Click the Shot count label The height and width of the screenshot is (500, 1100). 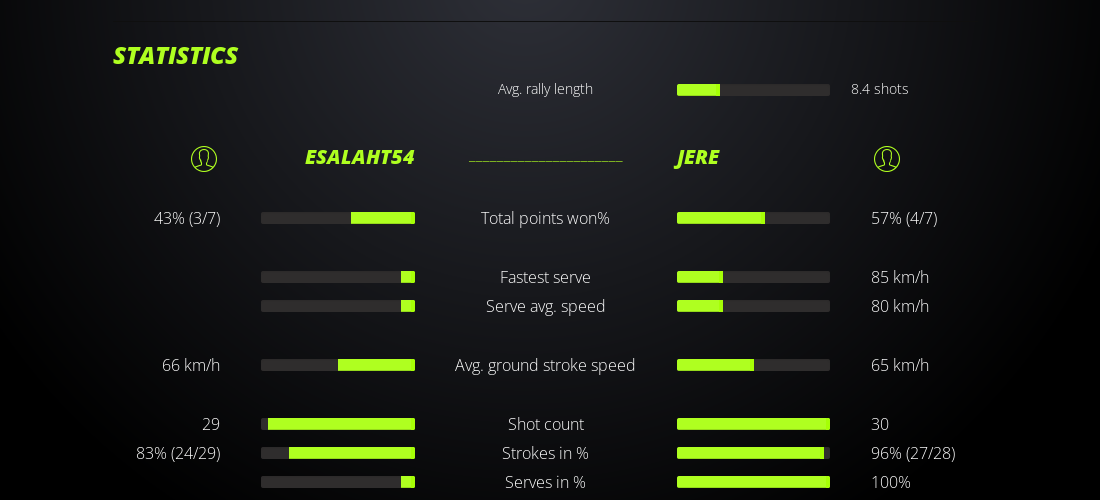(x=545, y=424)
